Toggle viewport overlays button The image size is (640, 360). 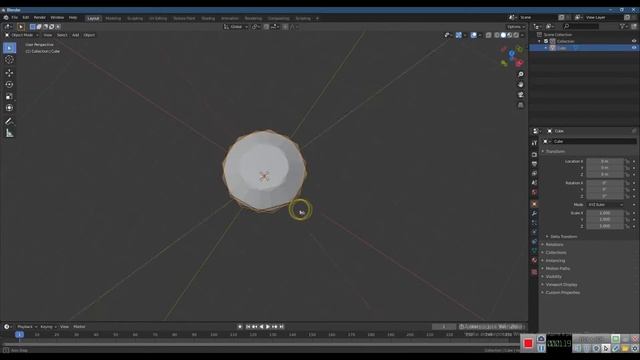tap(473, 35)
